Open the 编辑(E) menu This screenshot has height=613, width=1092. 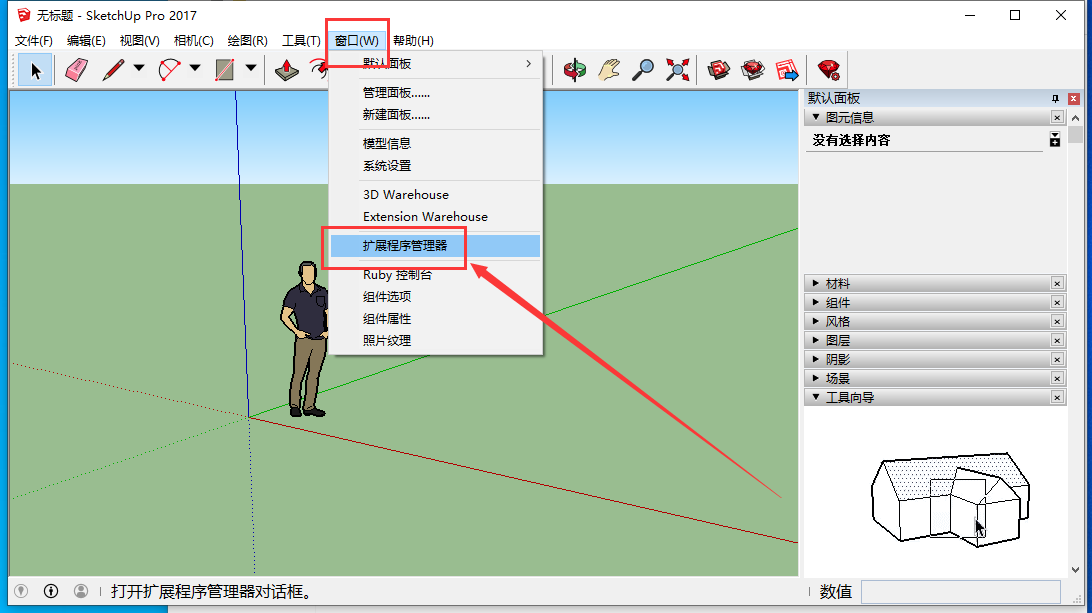click(86, 40)
